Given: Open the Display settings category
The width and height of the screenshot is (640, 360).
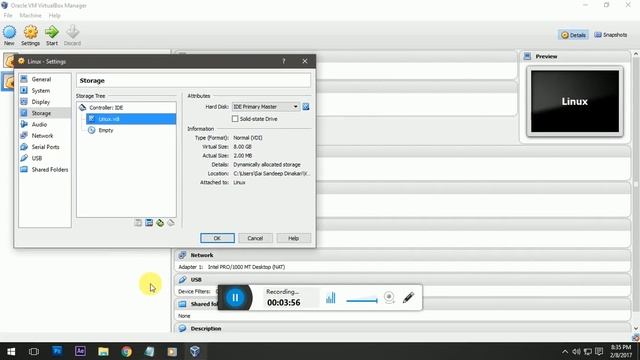Looking at the screenshot, I should tap(41, 102).
